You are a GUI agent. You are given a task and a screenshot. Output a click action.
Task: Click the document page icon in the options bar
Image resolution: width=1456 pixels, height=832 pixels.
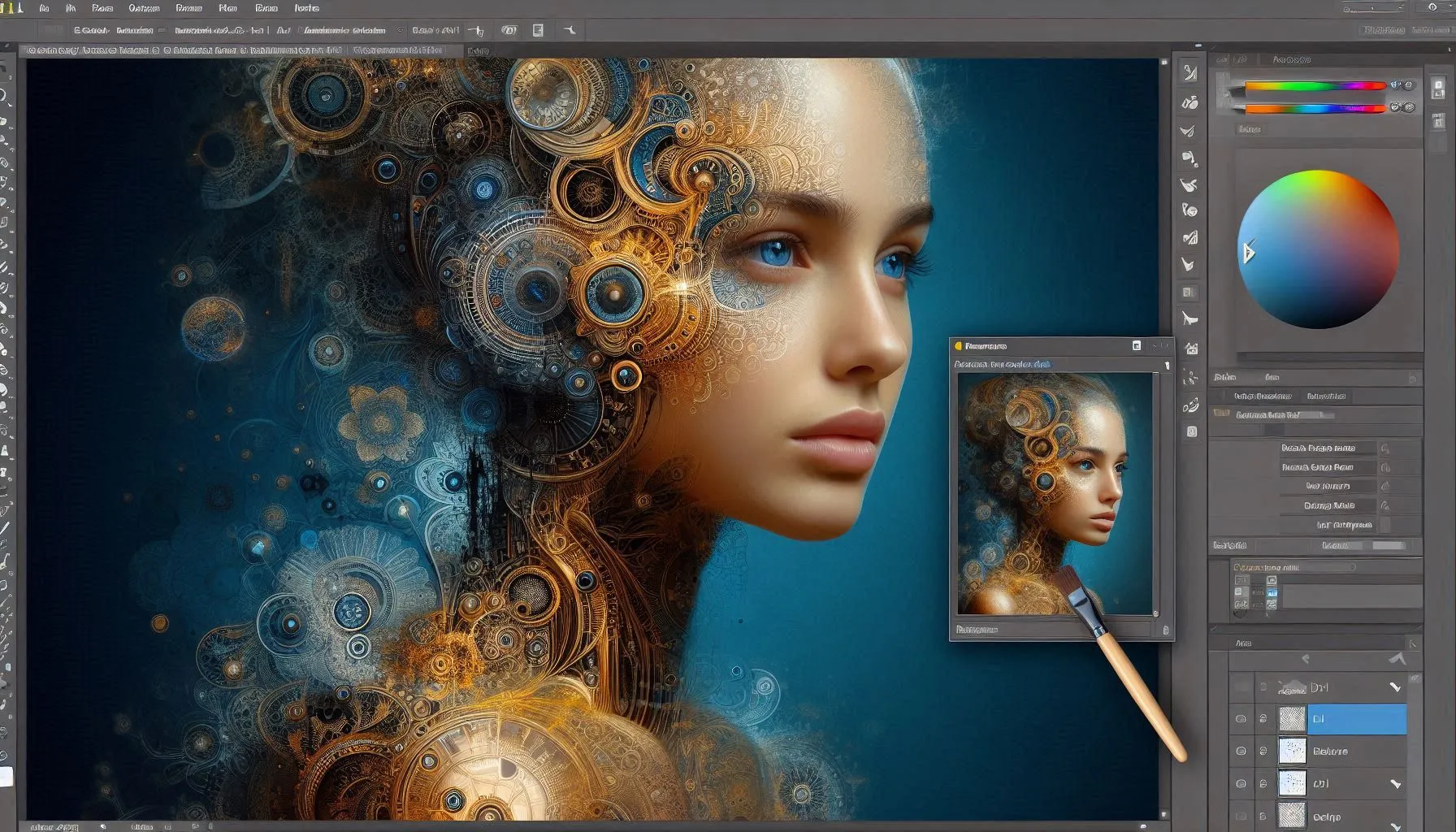tap(538, 30)
